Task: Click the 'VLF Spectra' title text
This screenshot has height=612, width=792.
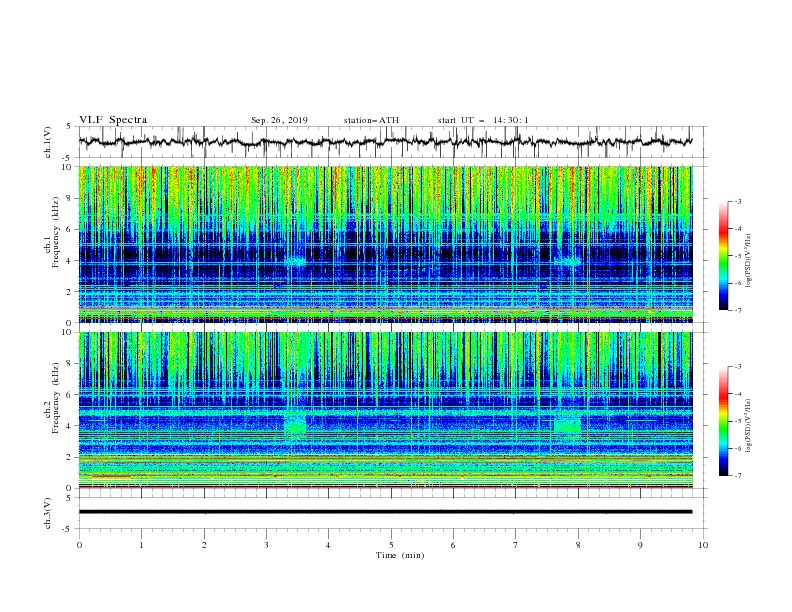Action: [113, 120]
